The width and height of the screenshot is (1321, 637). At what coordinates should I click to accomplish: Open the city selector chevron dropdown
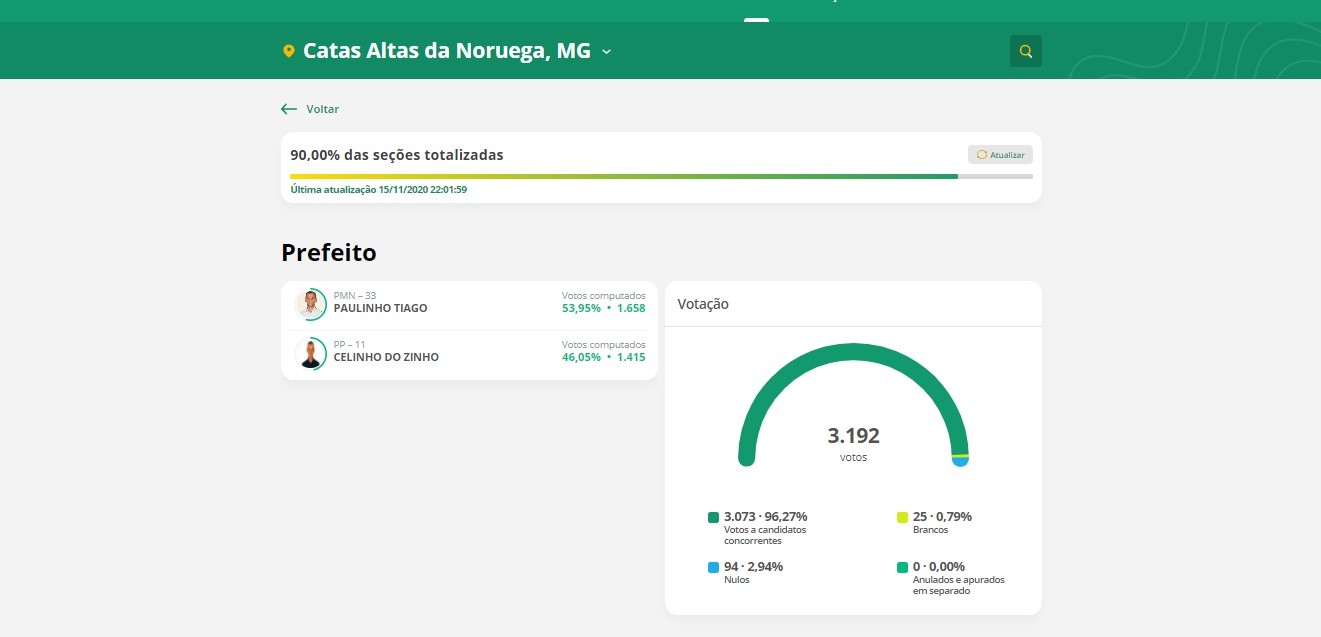(606, 51)
